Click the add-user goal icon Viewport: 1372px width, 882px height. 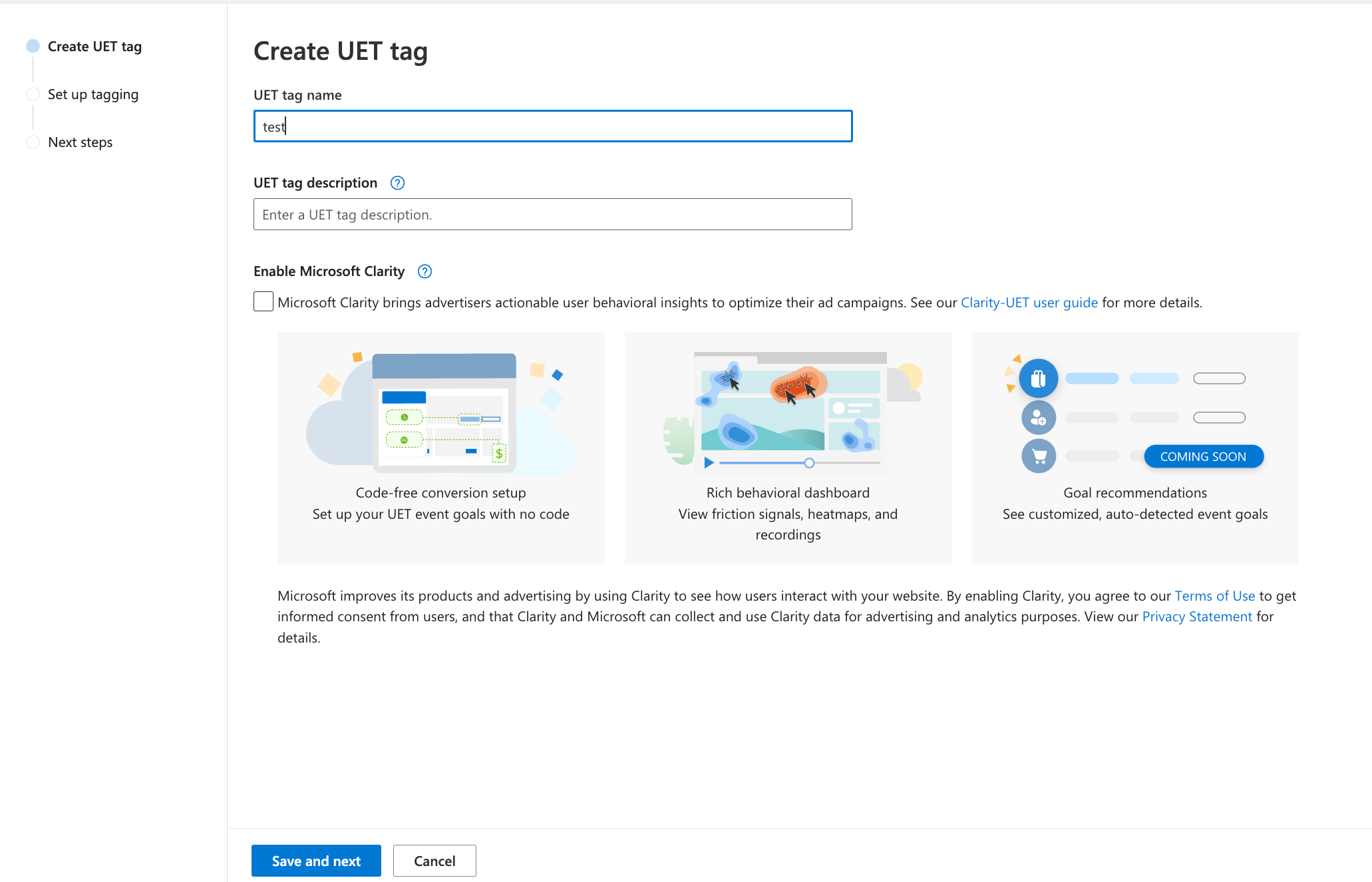tap(1038, 418)
